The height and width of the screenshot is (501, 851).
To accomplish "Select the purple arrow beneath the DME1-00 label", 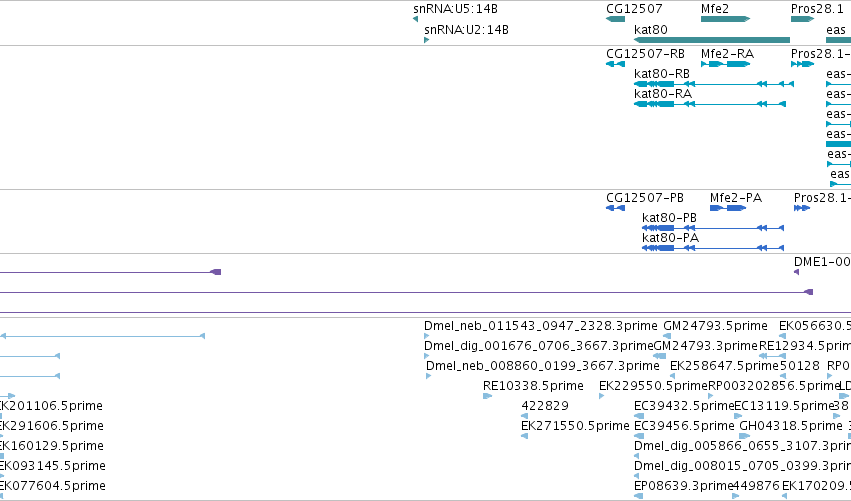I will 797,272.
